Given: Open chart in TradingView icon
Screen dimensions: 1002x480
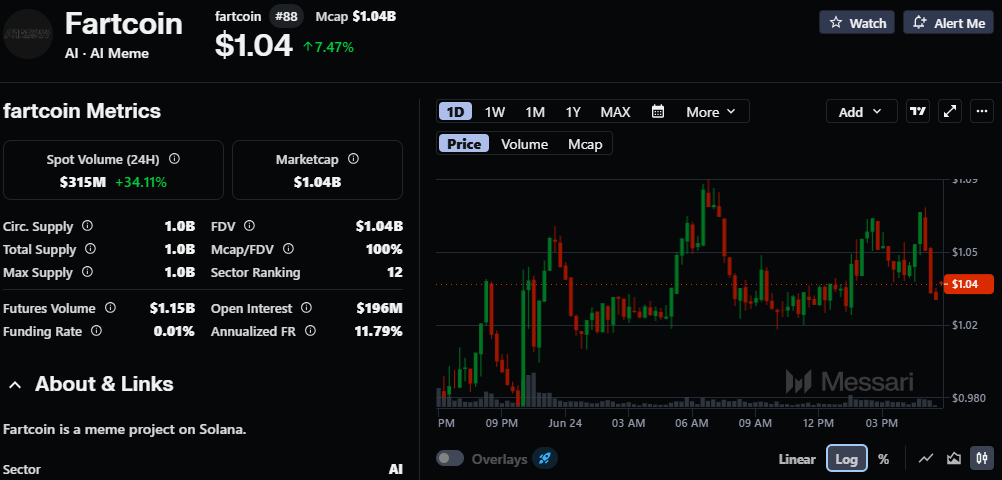Looking at the screenshot, I should click(918, 111).
